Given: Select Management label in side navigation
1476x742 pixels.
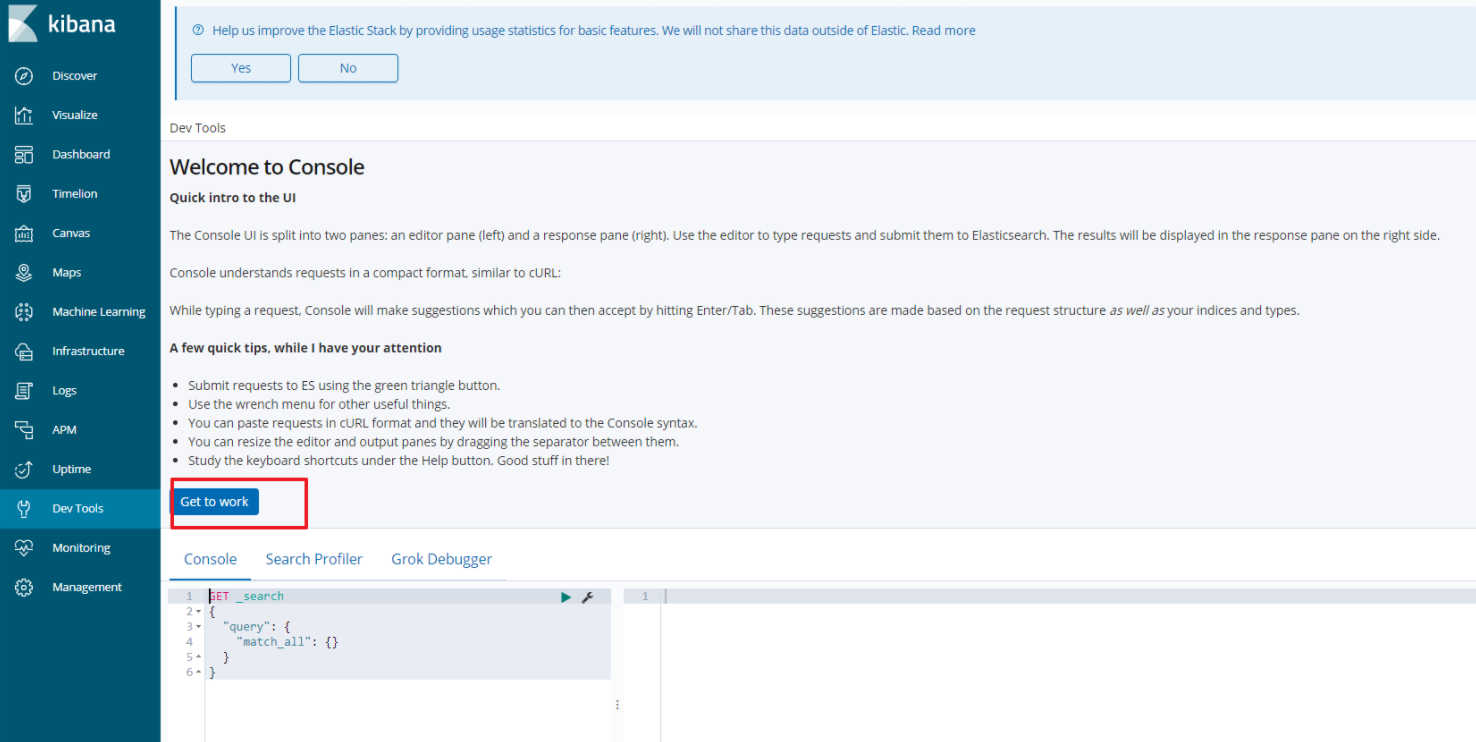Looking at the screenshot, I should coord(87,587).
